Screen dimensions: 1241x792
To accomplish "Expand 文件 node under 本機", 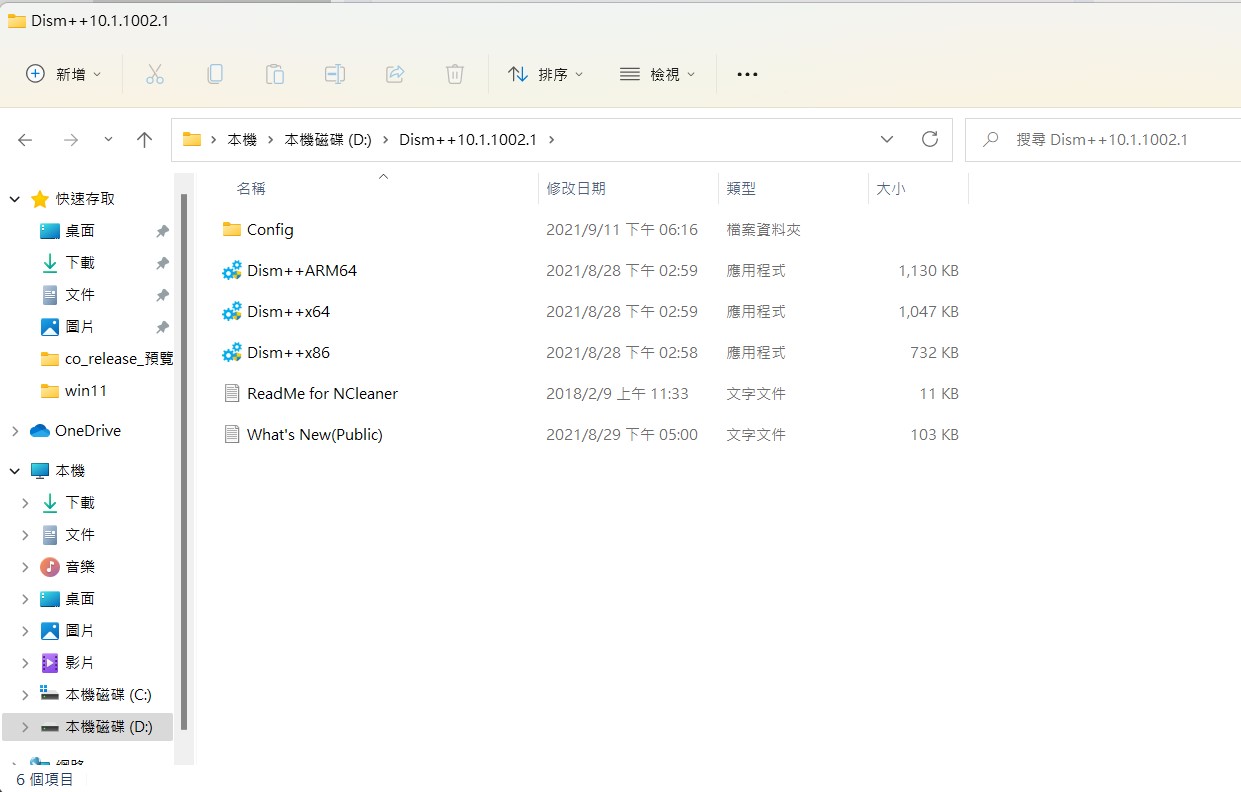I will pyautogui.click(x=25, y=534).
